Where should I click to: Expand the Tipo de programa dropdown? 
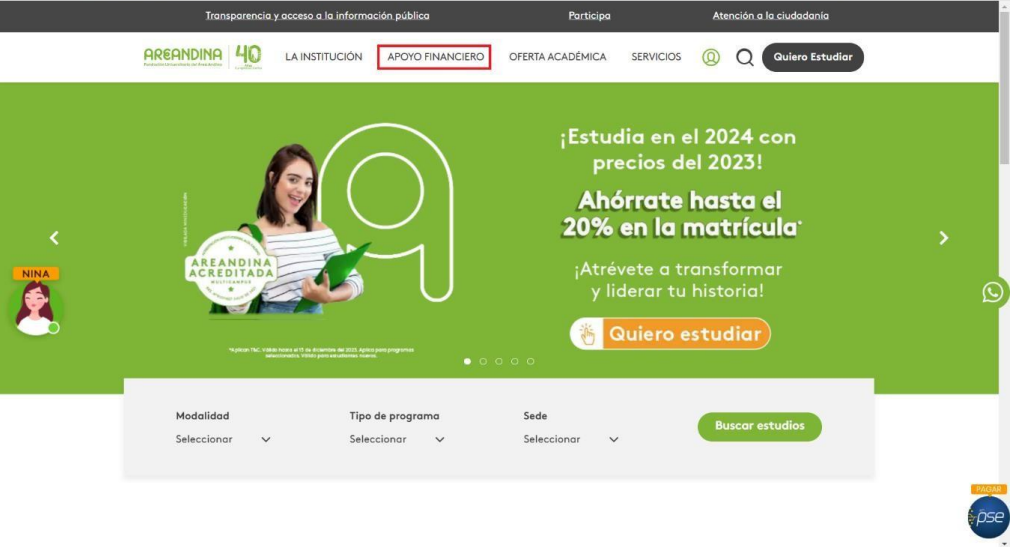pos(397,439)
